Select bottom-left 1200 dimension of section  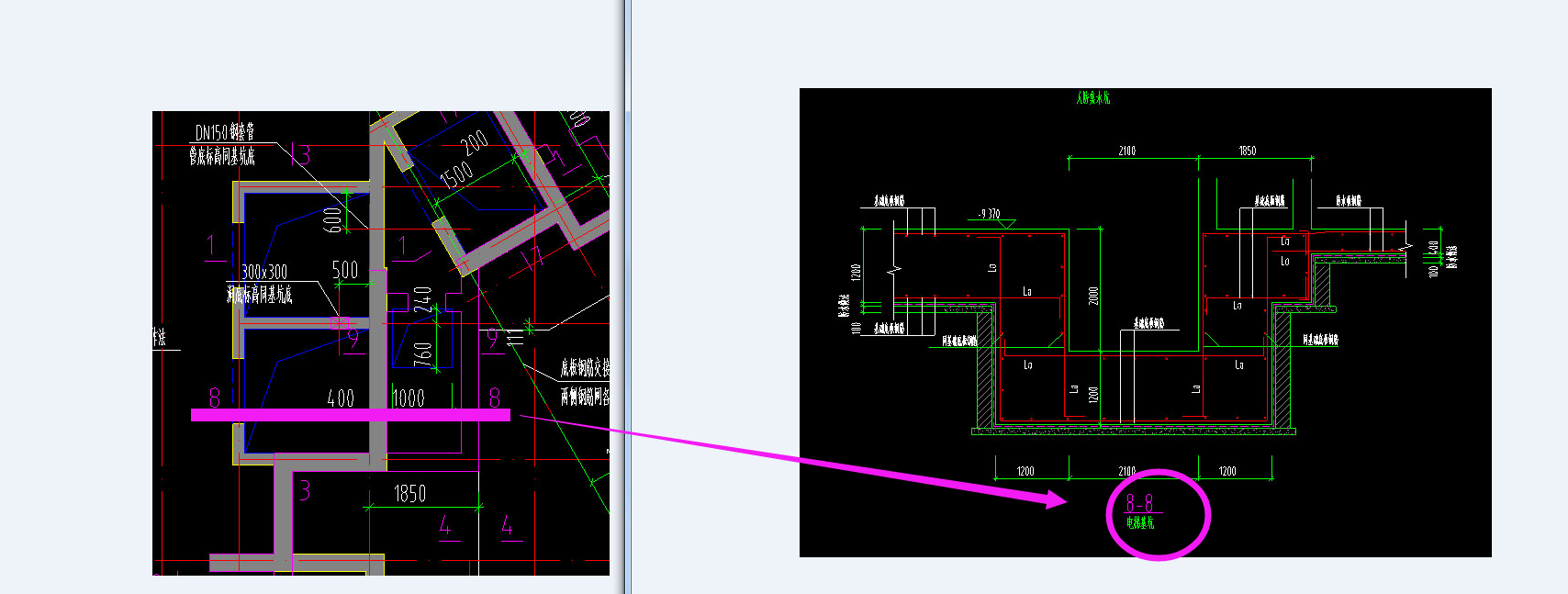(1025, 471)
